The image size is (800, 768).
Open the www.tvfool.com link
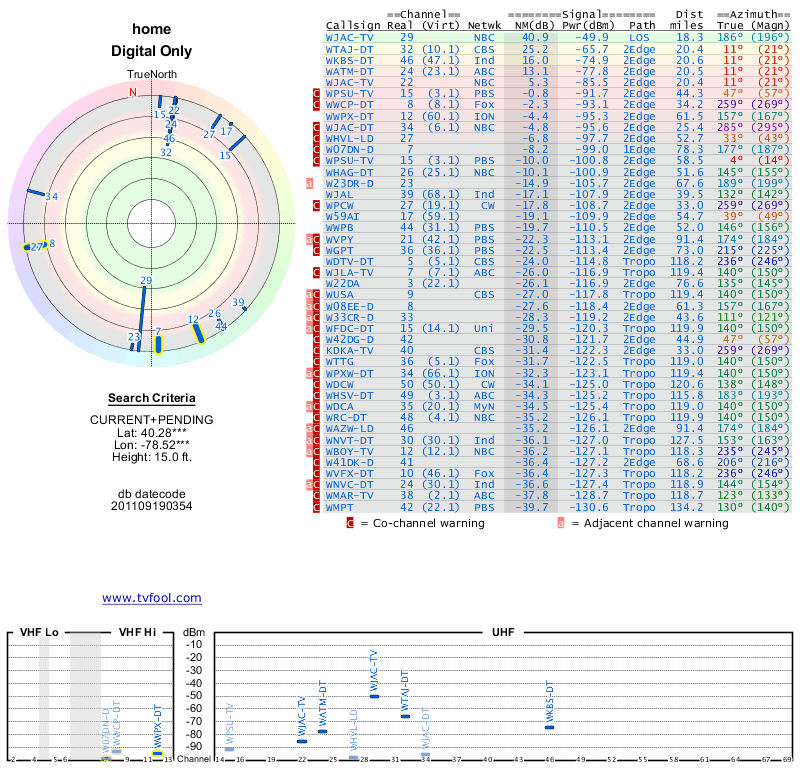pos(152,598)
